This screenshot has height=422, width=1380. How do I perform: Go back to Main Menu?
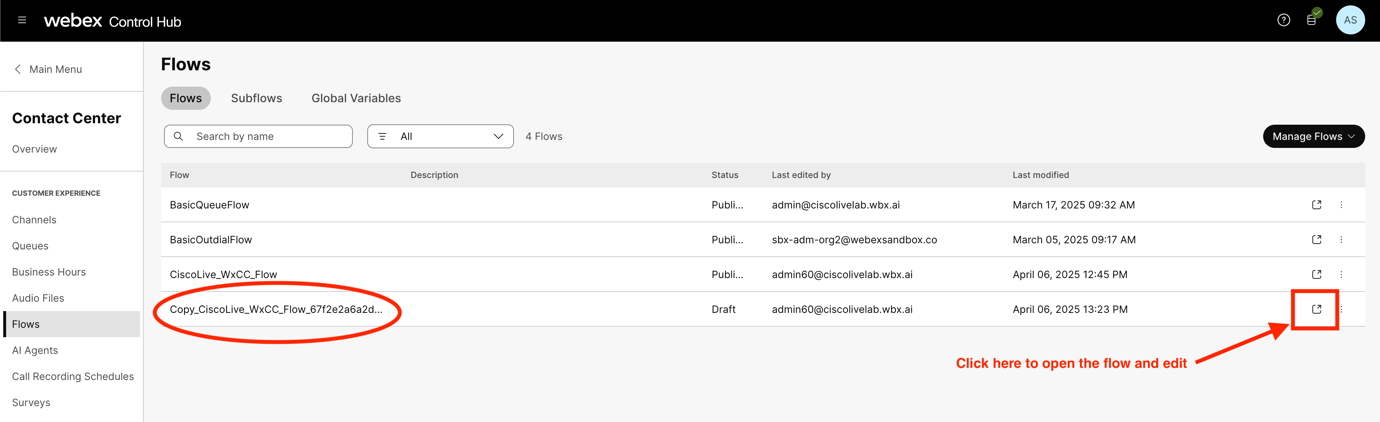point(47,69)
